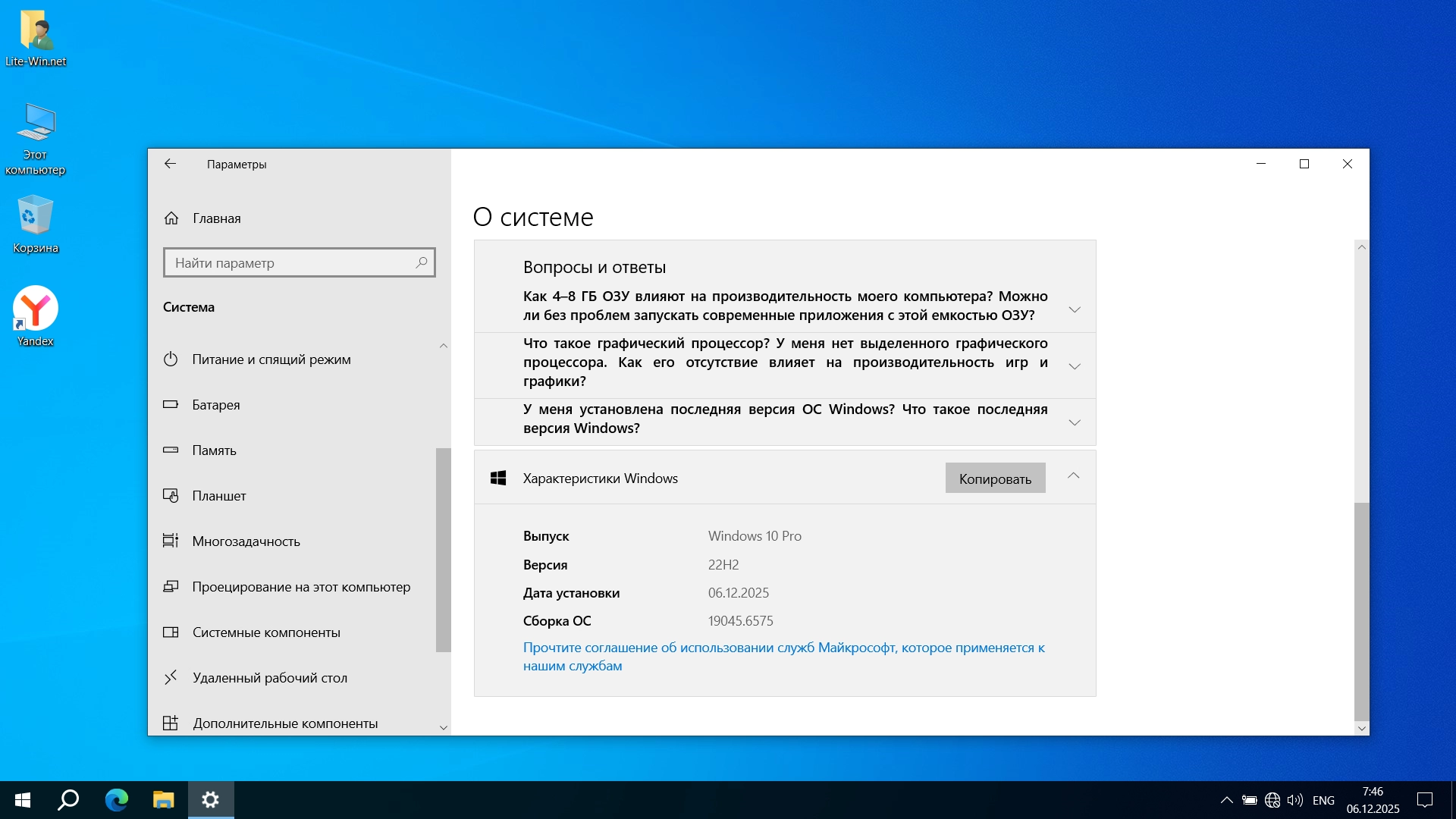
Task: Open the Yandex browser desktop shortcut
Action: tap(35, 309)
